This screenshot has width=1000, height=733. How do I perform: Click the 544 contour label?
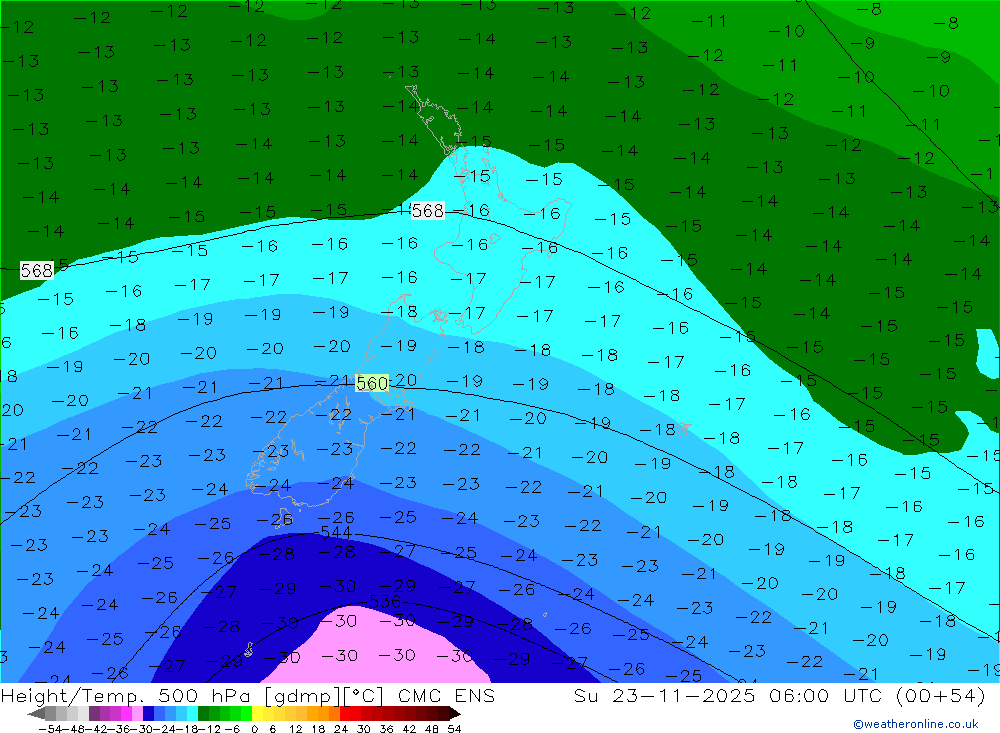335,532
